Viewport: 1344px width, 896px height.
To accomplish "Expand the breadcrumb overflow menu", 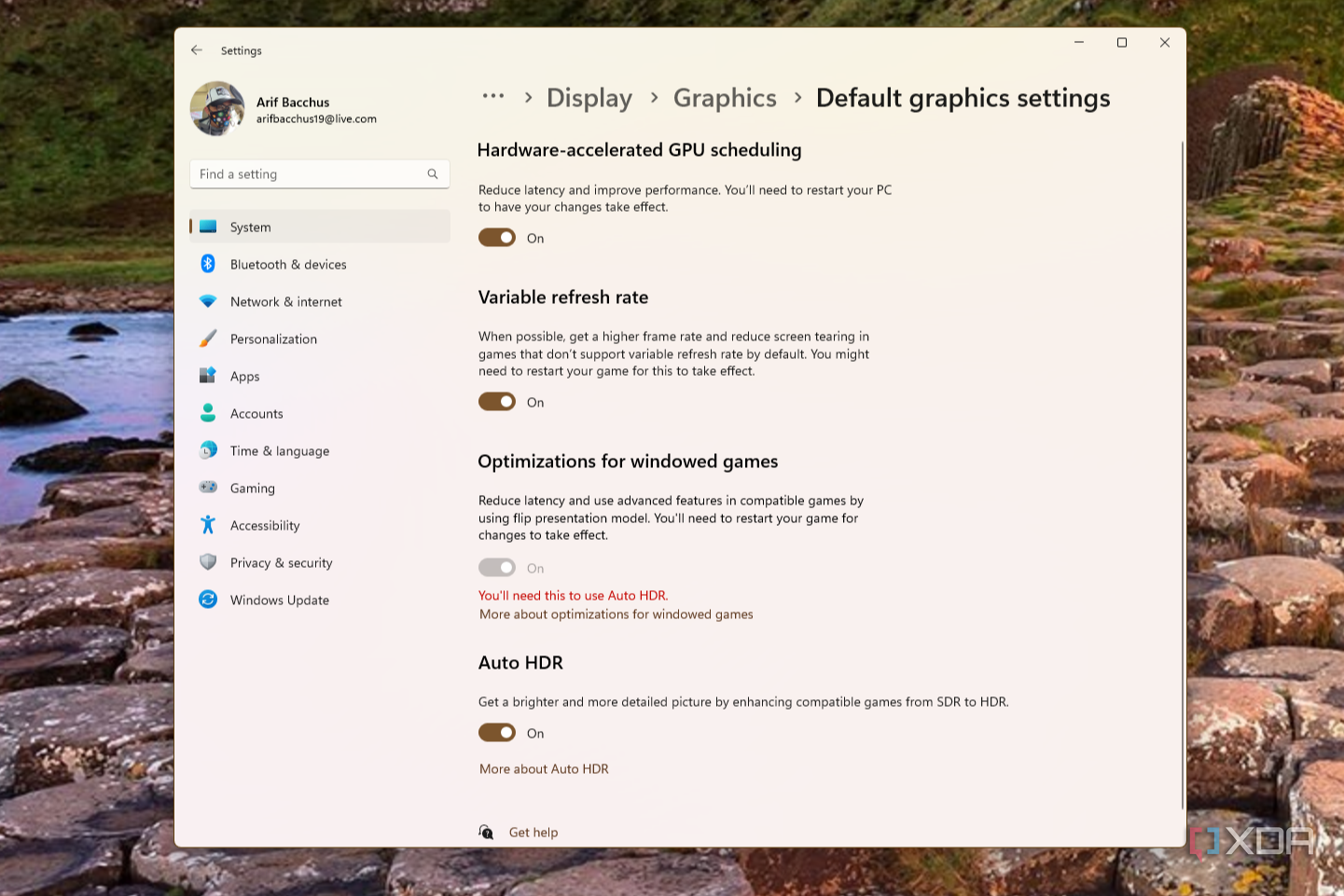I will coord(492,97).
